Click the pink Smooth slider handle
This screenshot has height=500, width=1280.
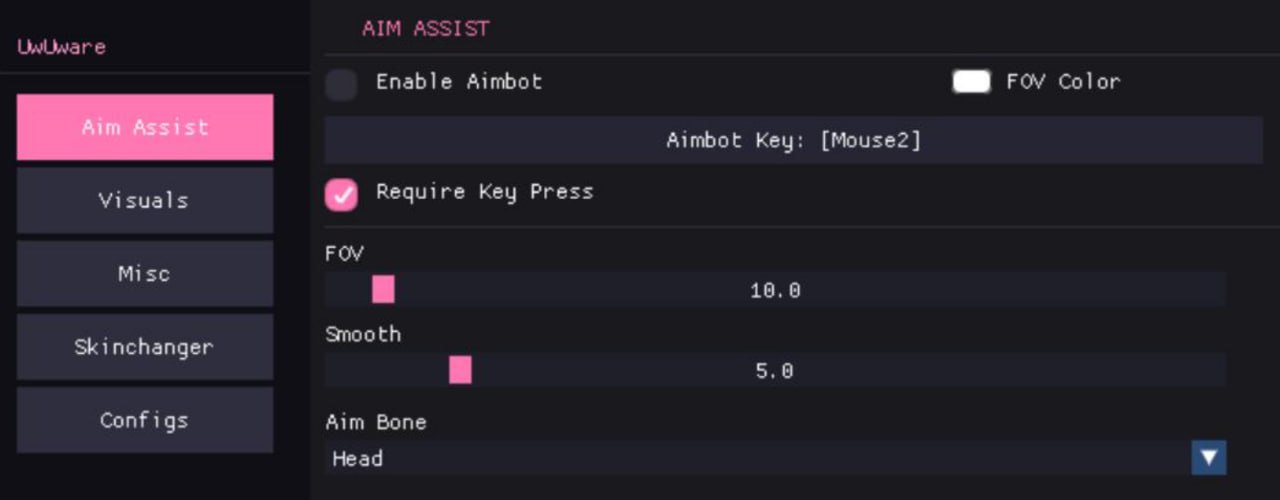(x=460, y=371)
